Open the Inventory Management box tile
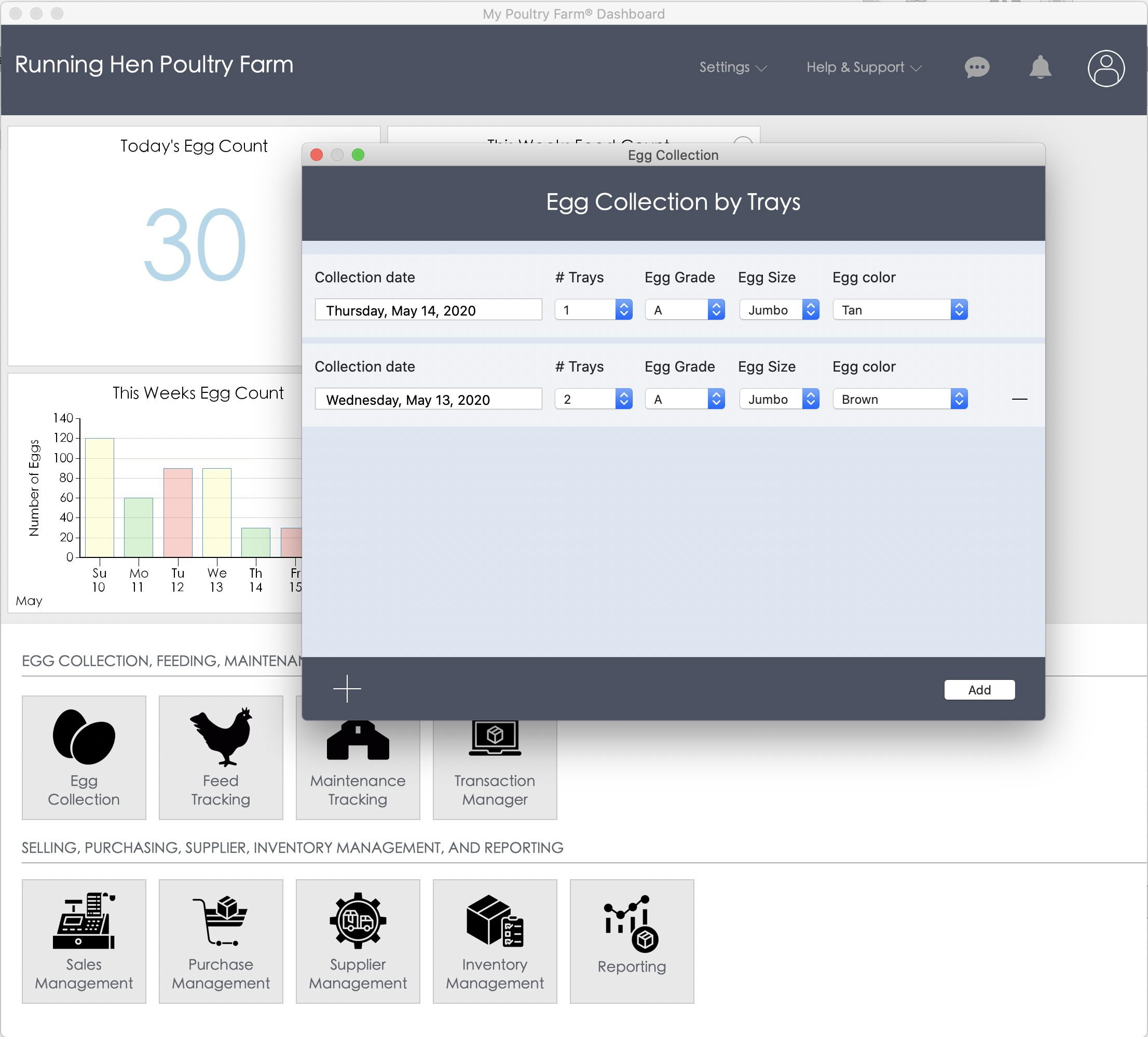Image resolution: width=1148 pixels, height=1037 pixels. pyautogui.click(x=495, y=941)
